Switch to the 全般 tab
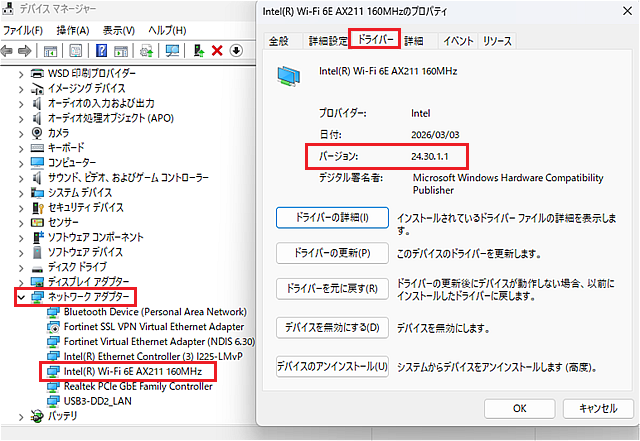 point(279,41)
